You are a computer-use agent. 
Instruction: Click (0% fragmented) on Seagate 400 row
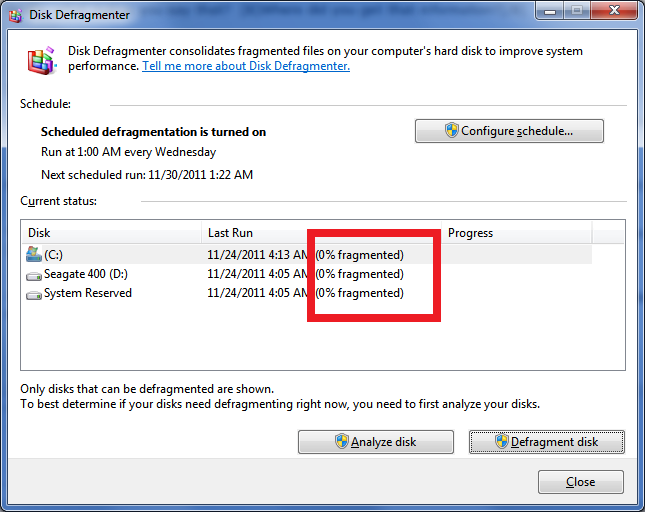coord(360,274)
